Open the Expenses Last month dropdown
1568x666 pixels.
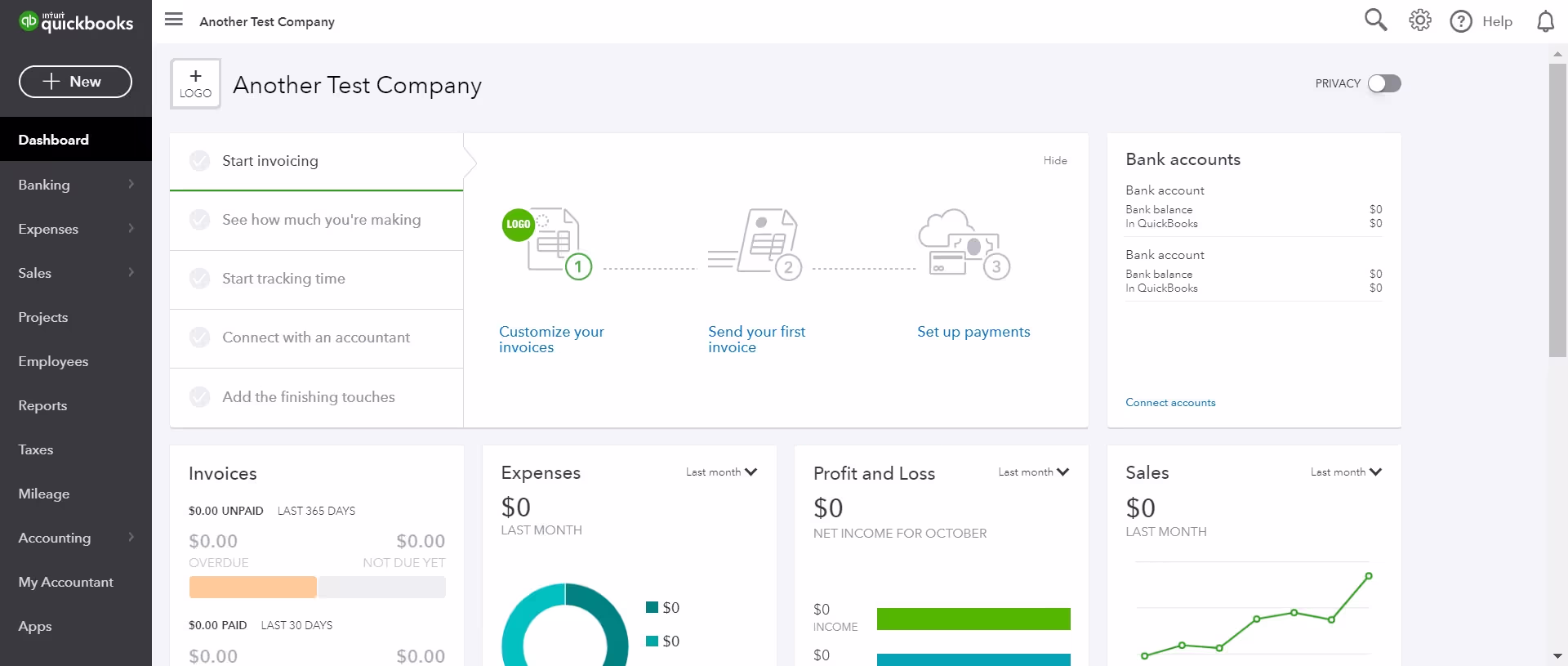click(x=722, y=472)
